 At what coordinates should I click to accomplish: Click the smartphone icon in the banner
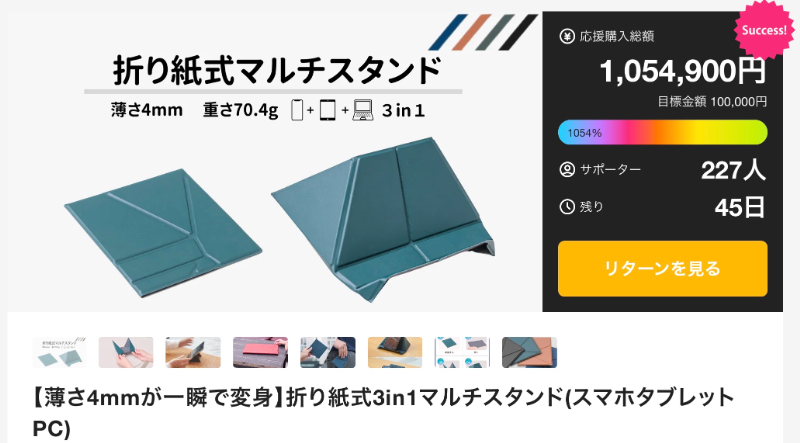click(x=297, y=110)
